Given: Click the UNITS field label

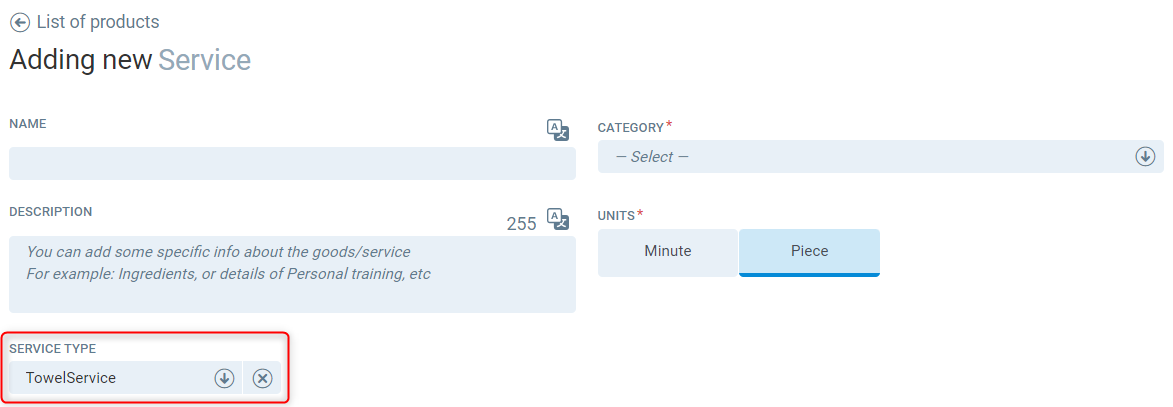Looking at the screenshot, I should (x=616, y=216).
